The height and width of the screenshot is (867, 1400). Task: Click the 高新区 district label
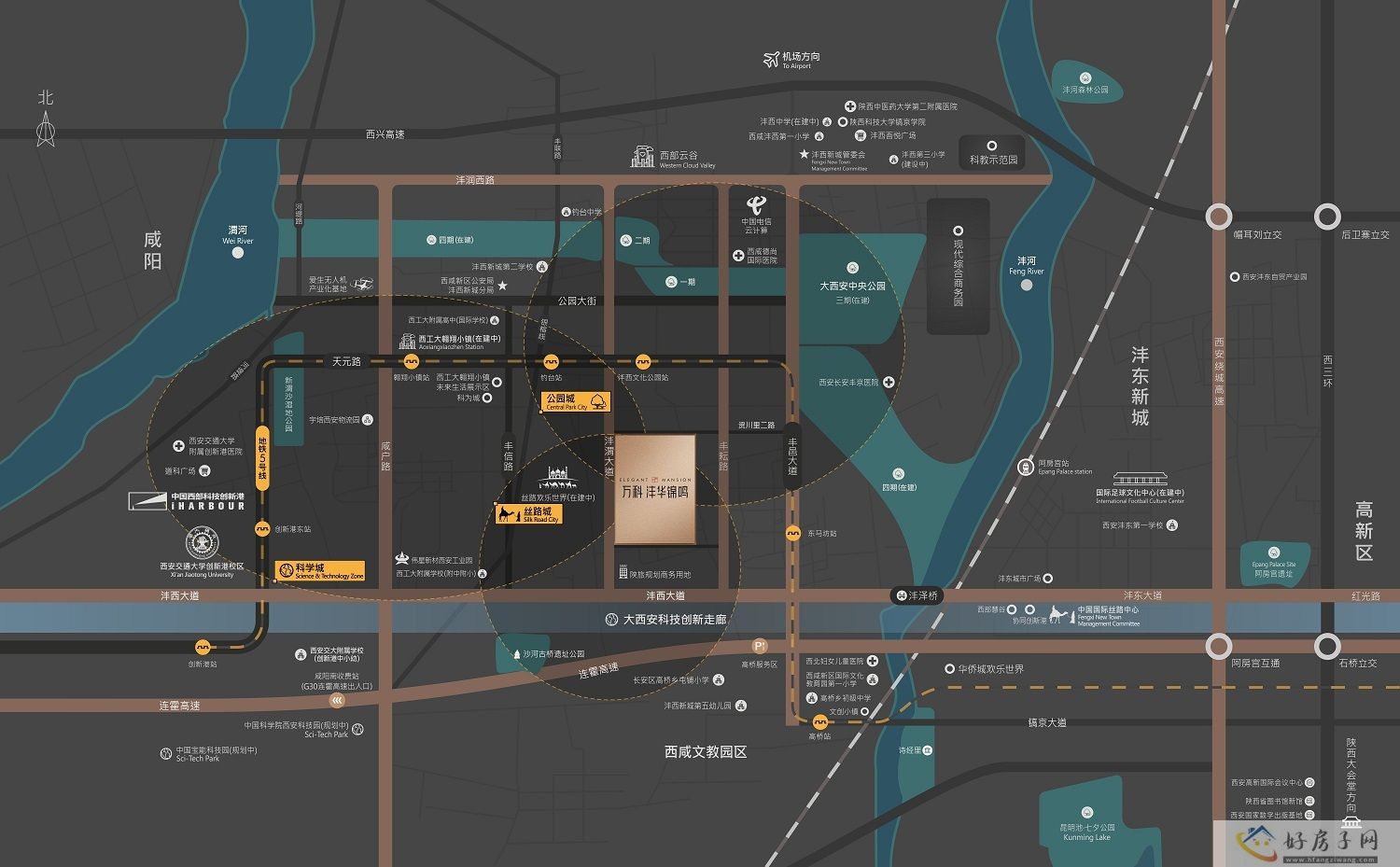tap(1365, 531)
